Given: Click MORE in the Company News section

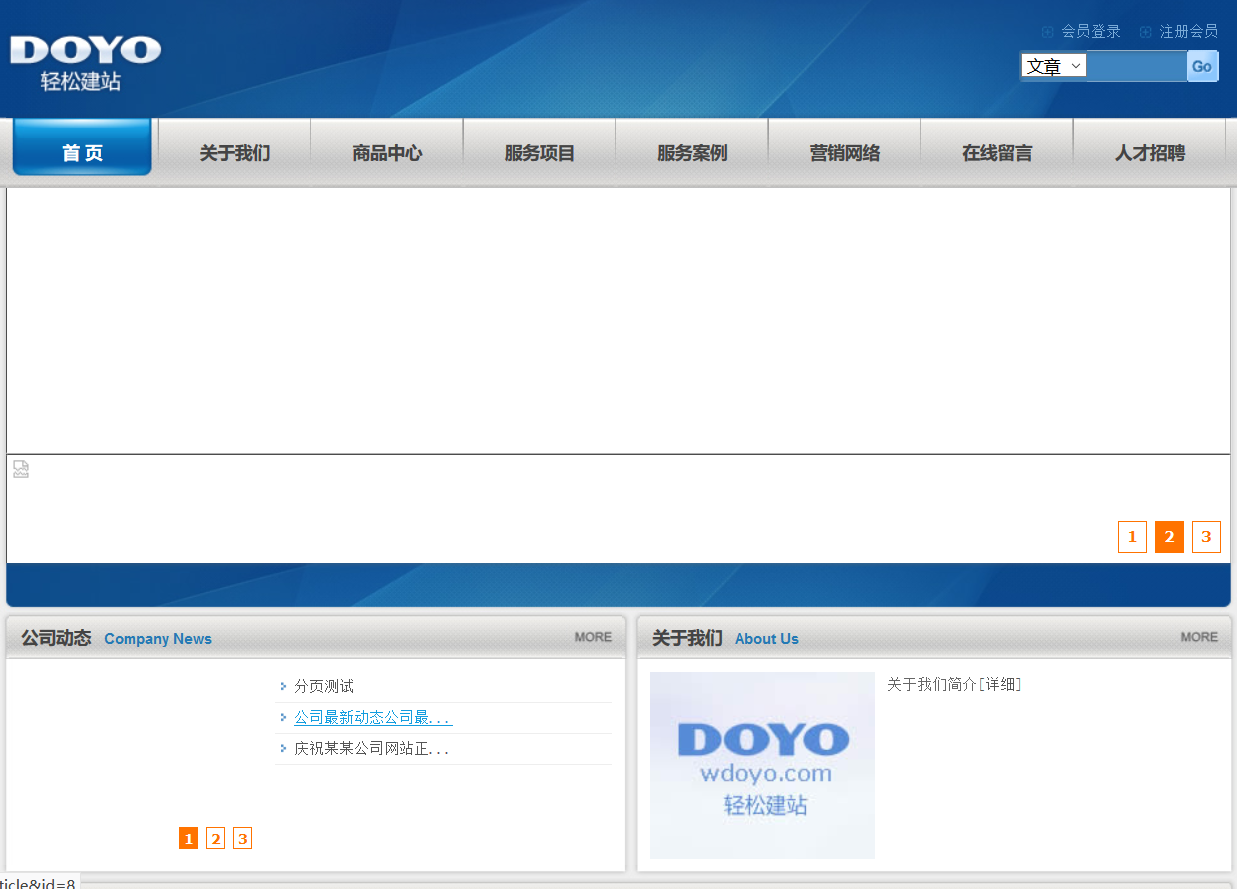Looking at the screenshot, I should point(592,636).
